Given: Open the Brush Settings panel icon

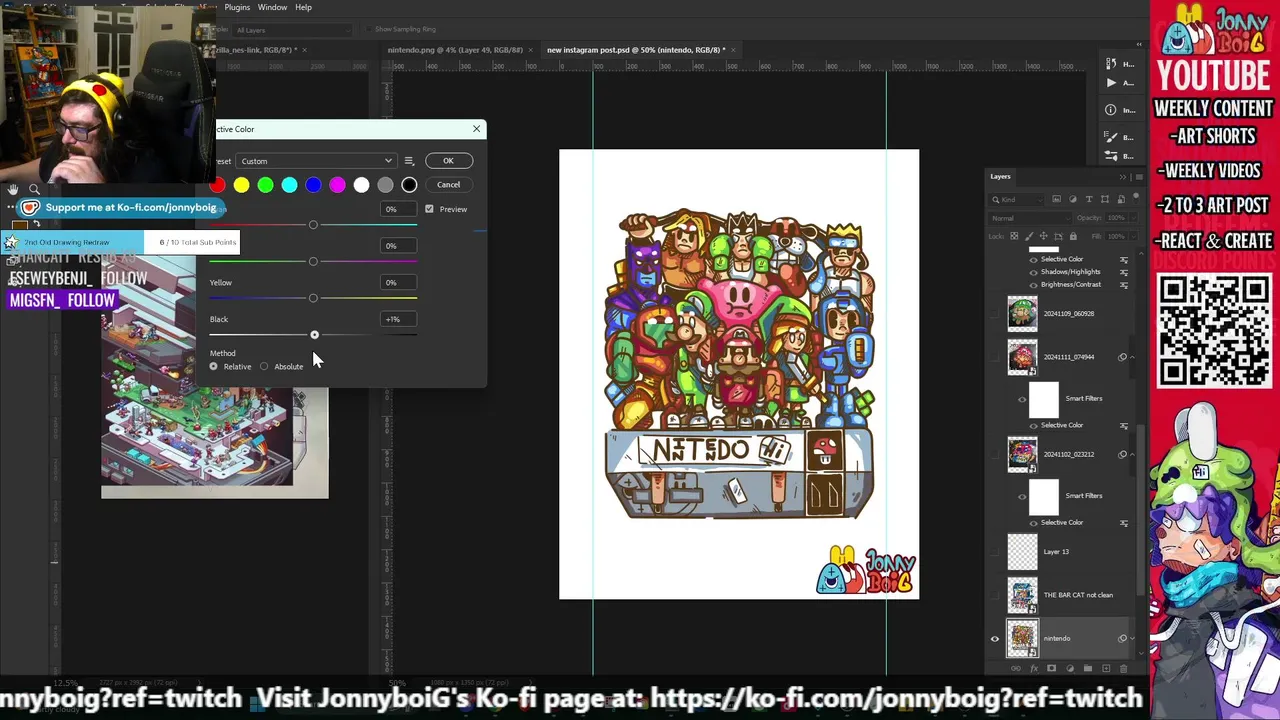Looking at the screenshot, I should pos(1111,137).
